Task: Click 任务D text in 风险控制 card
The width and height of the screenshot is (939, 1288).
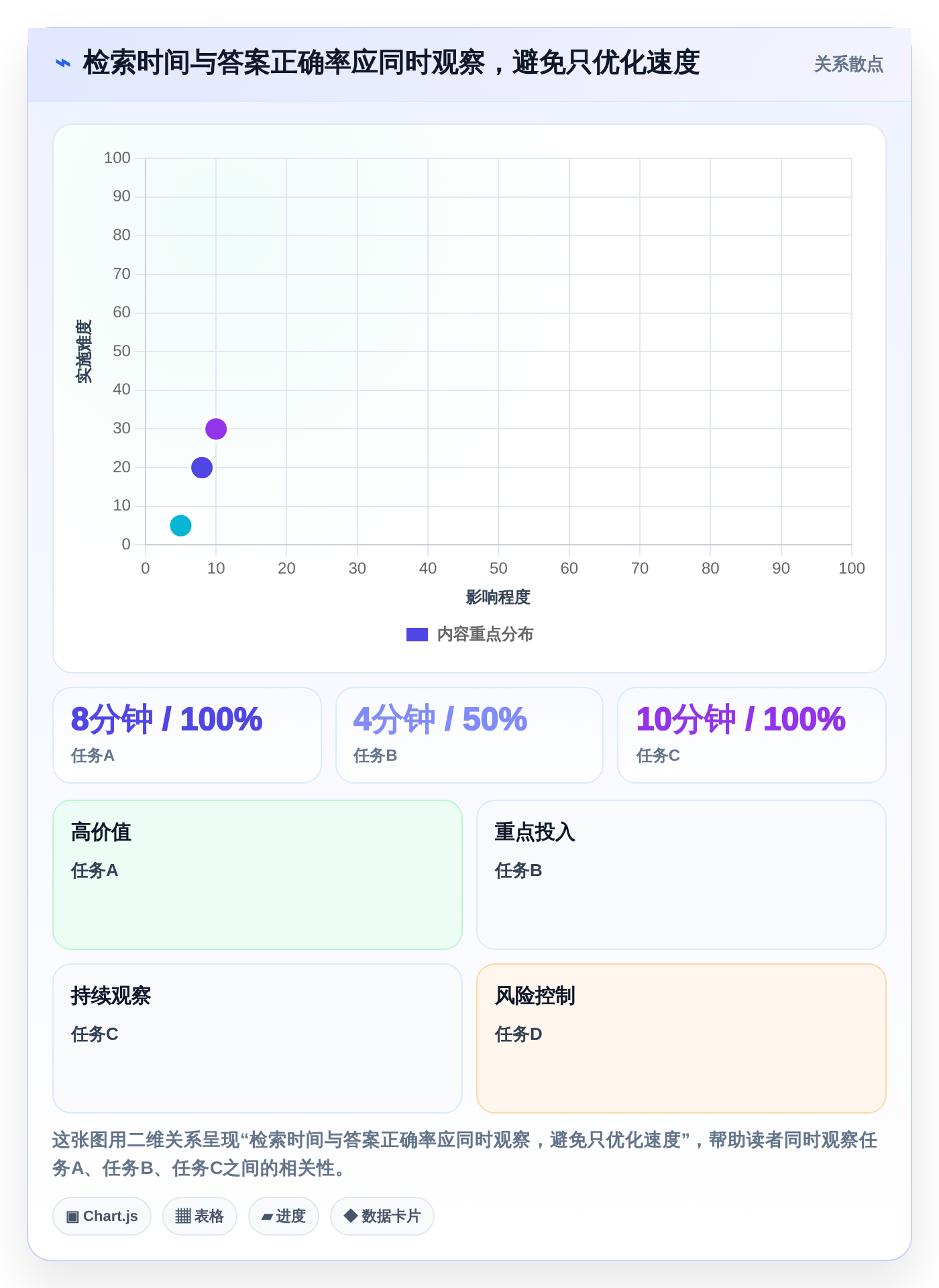Action: click(x=518, y=1034)
